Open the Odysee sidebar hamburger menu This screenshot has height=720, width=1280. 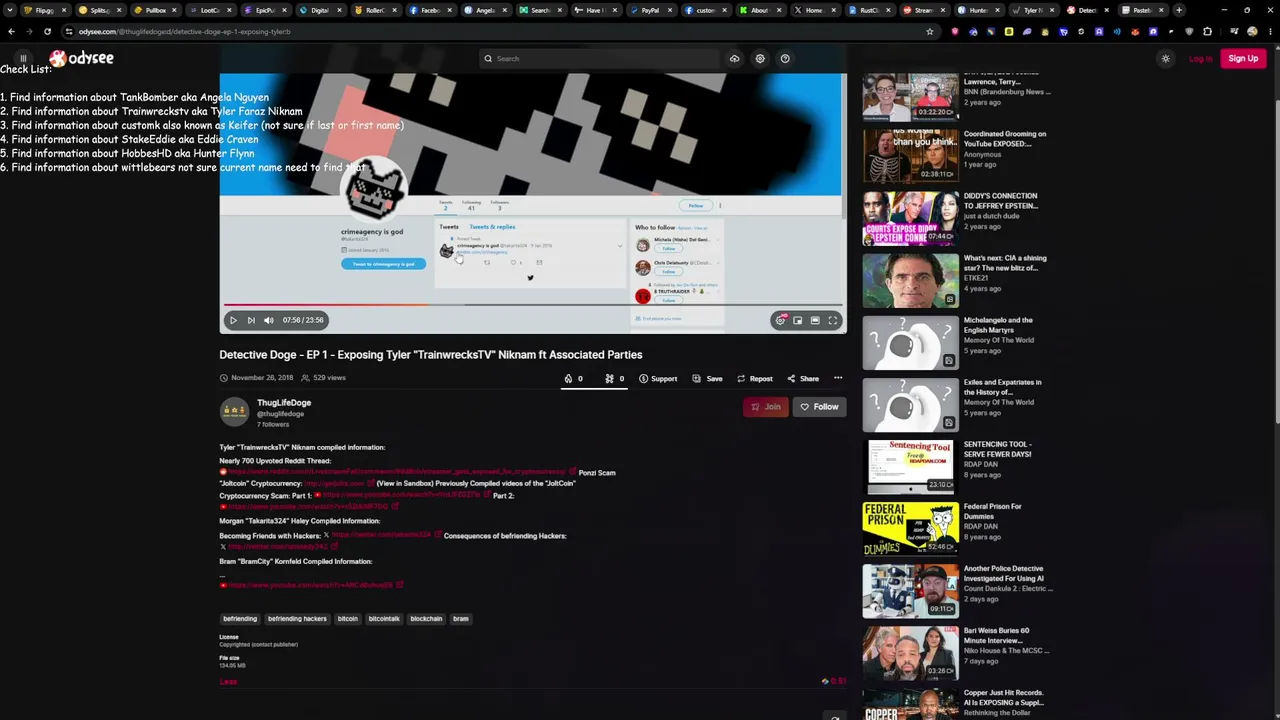point(23,58)
